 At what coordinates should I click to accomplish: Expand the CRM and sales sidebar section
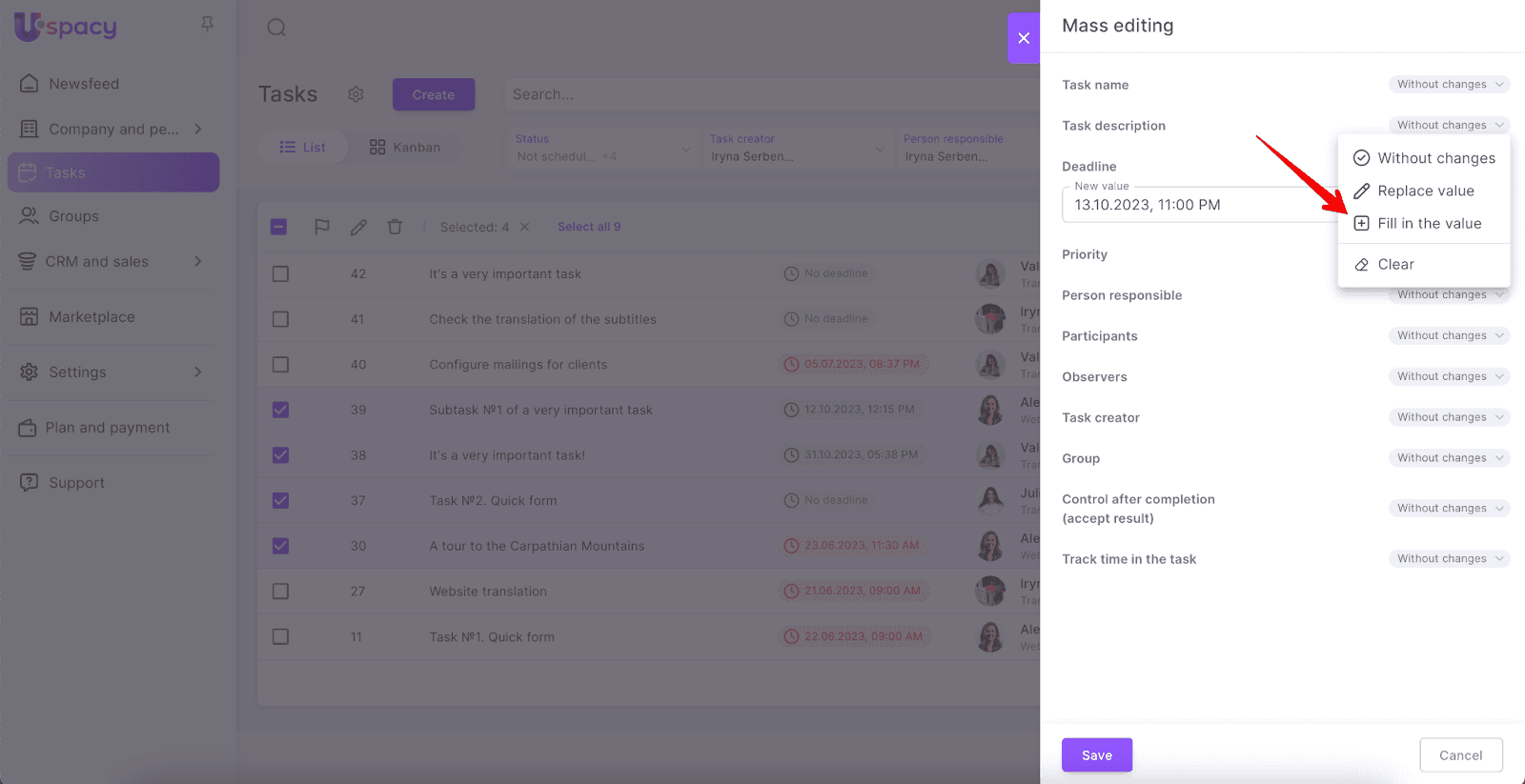[x=198, y=261]
